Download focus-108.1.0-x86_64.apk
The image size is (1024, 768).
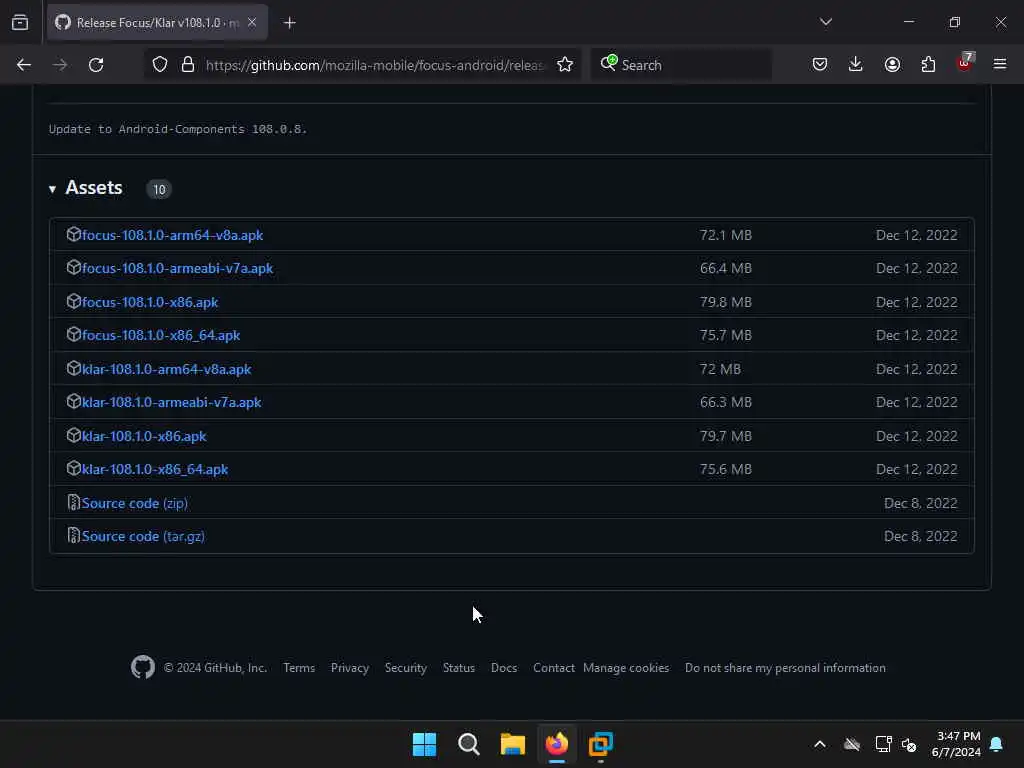(x=161, y=335)
